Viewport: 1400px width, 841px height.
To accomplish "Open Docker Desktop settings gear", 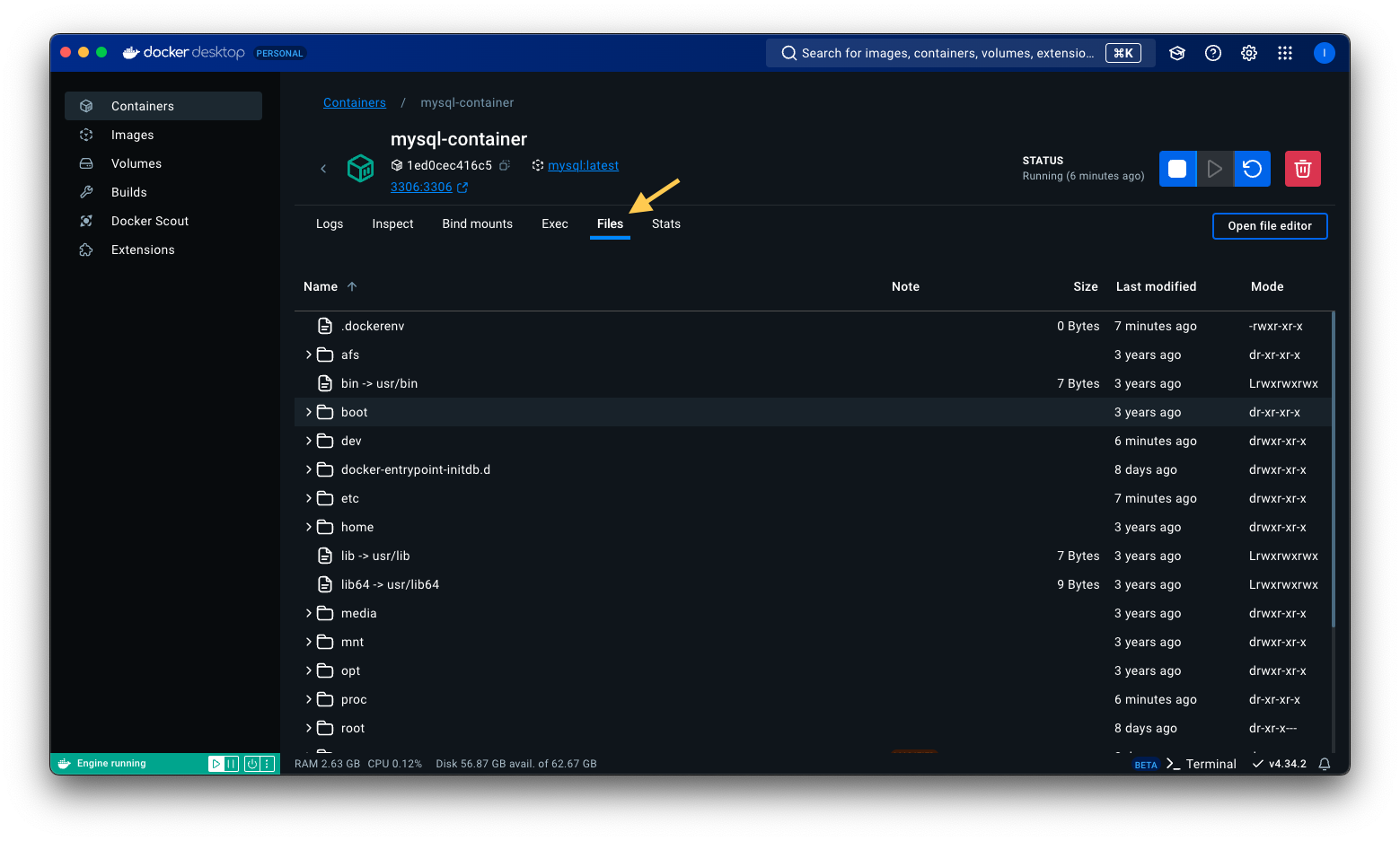I will pyautogui.click(x=1249, y=53).
